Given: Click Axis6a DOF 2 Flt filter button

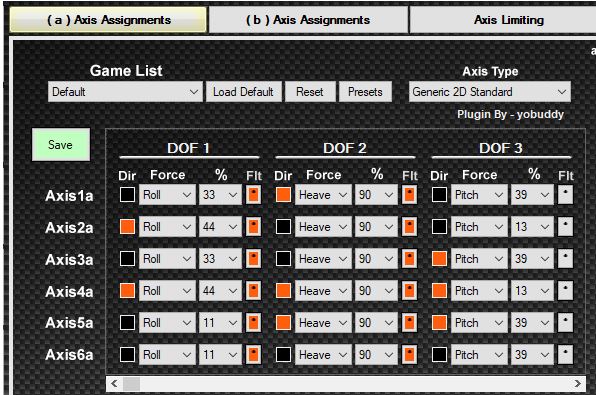Looking at the screenshot, I should 409,354.
